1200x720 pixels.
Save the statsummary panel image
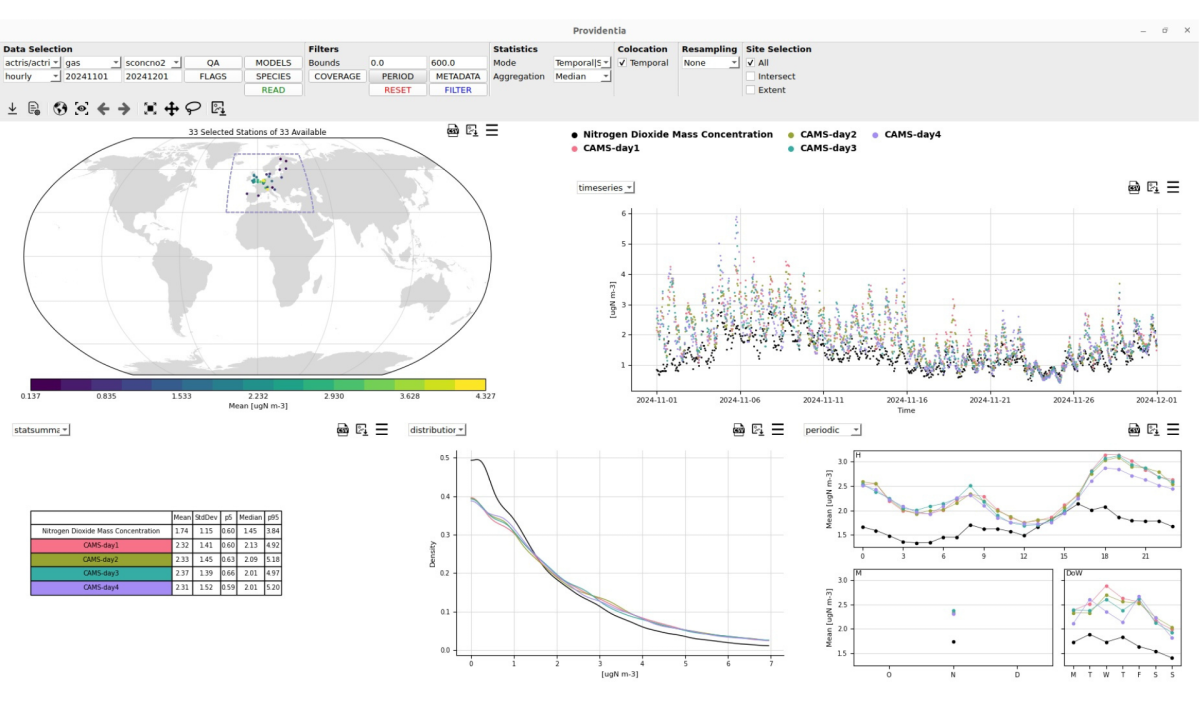[362, 429]
